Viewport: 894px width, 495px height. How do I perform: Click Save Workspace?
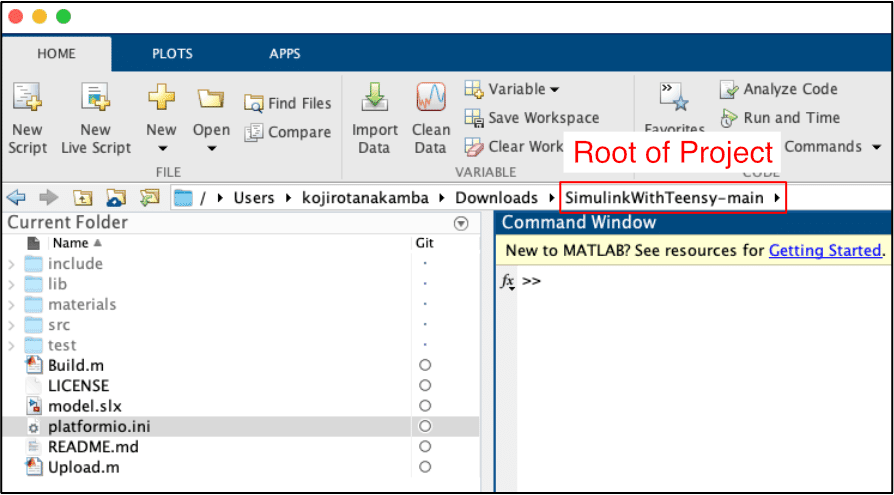[x=532, y=118]
